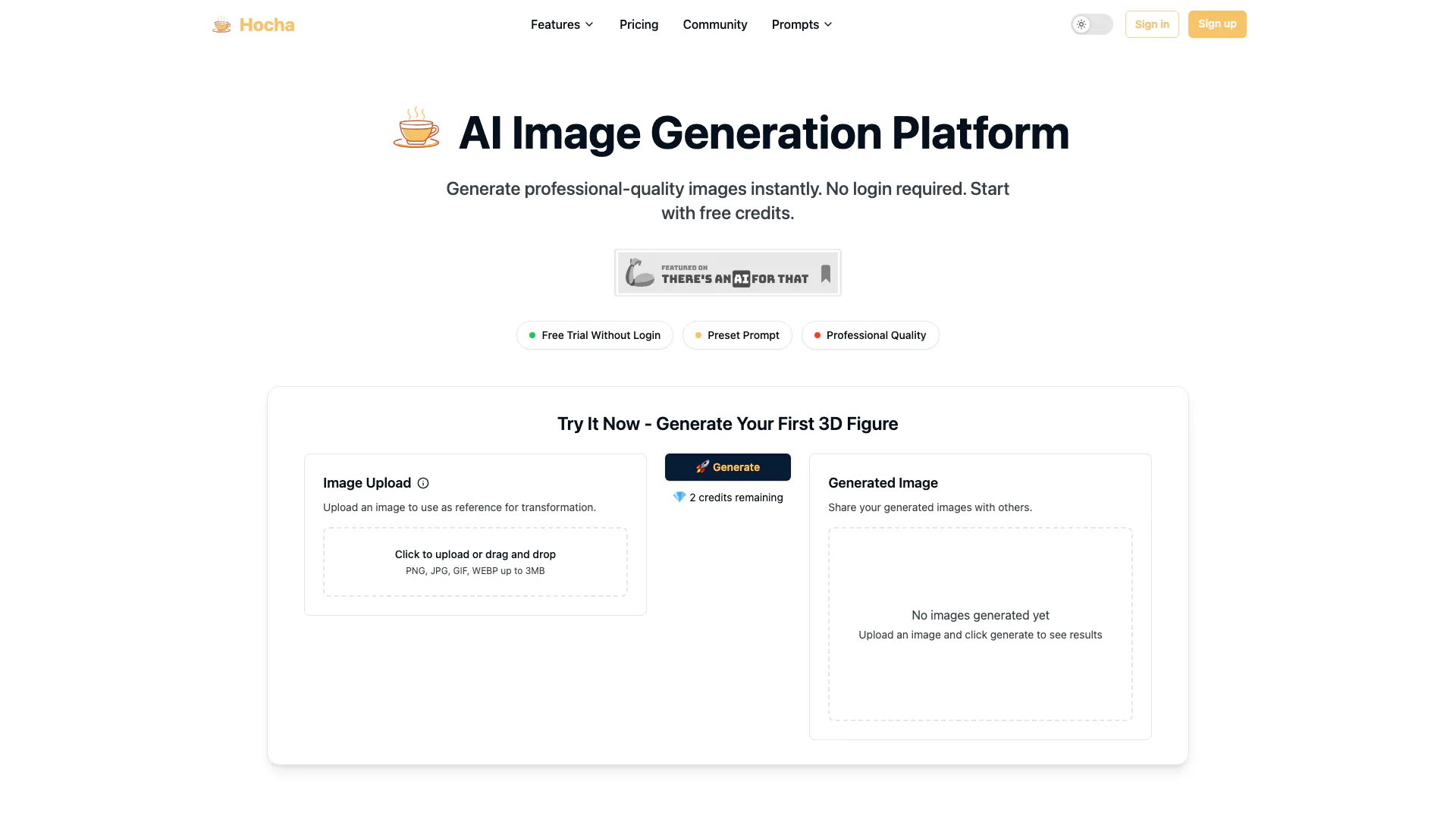Click the image upload drop zone

pos(475,562)
